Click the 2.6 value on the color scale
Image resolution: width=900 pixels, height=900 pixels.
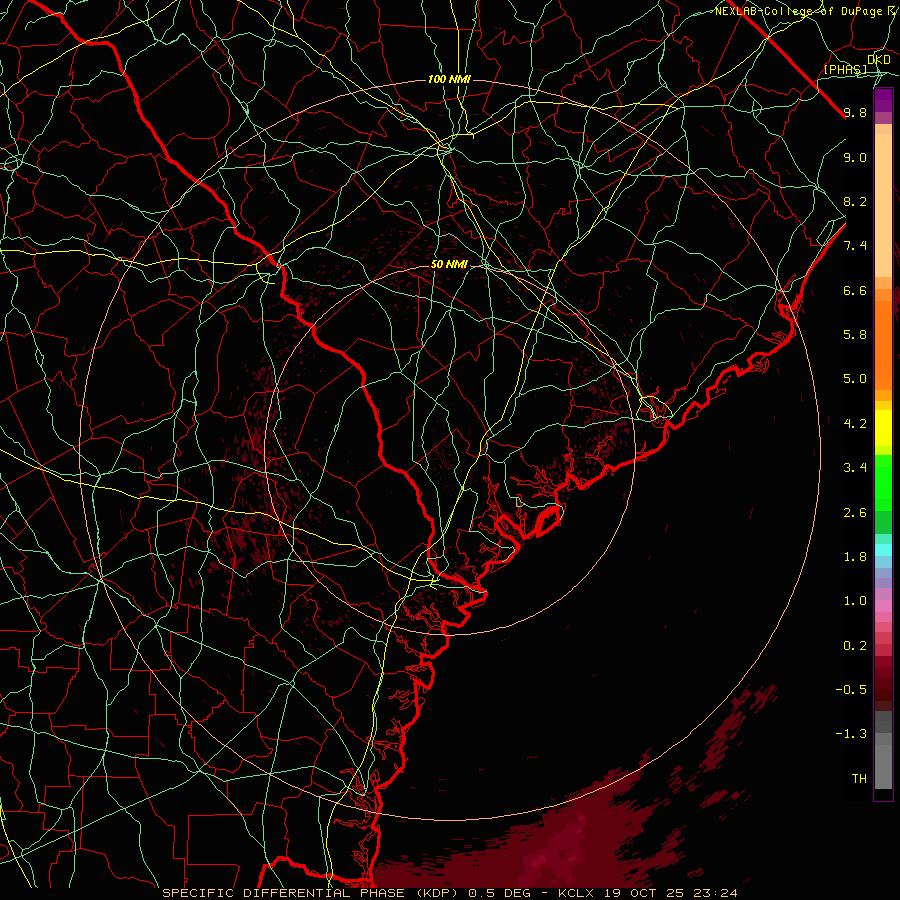[x=855, y=513]
